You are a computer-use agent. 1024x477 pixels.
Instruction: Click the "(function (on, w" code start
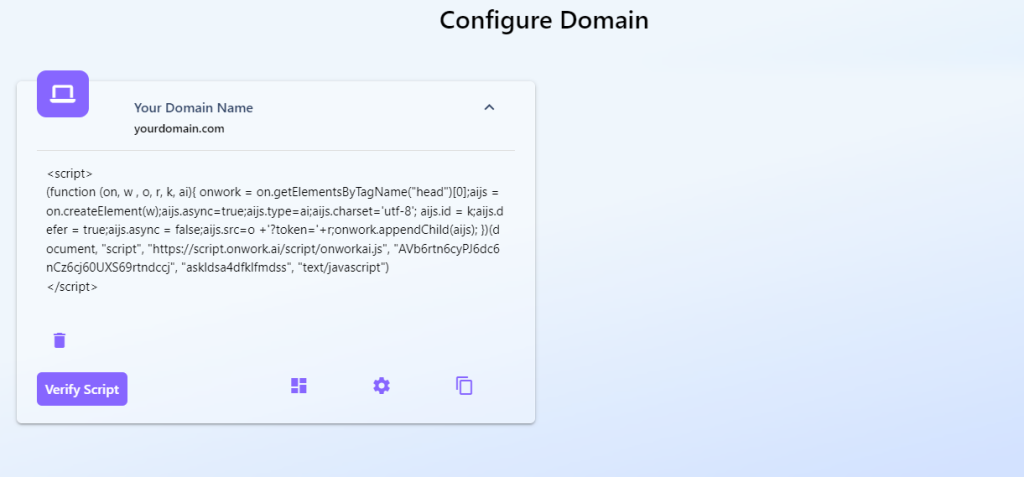click(x=90, y=193)
